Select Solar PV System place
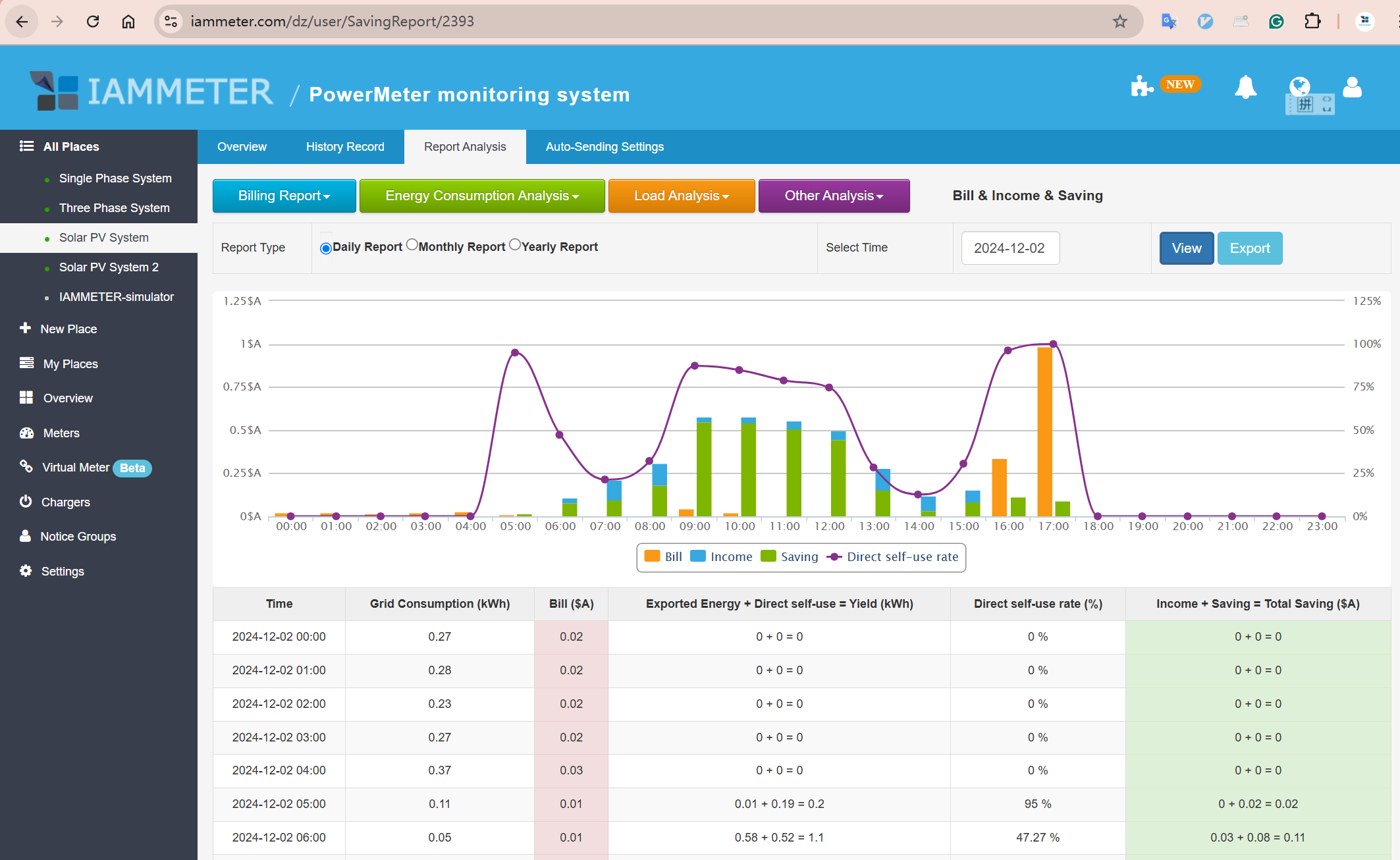1400x860 pixels. (x=104, y=238)
